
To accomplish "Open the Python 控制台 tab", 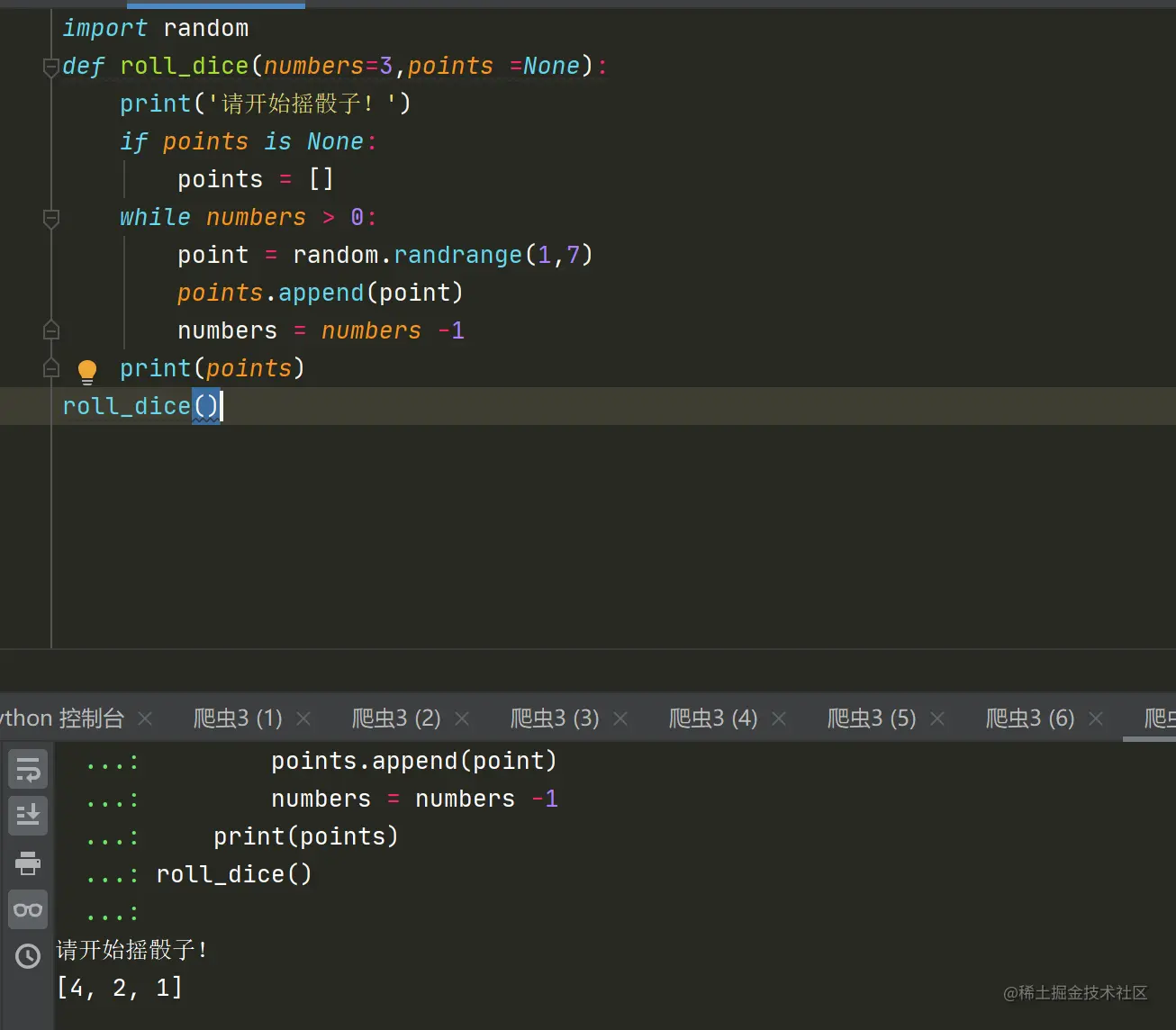I will (x=62, y=718).
